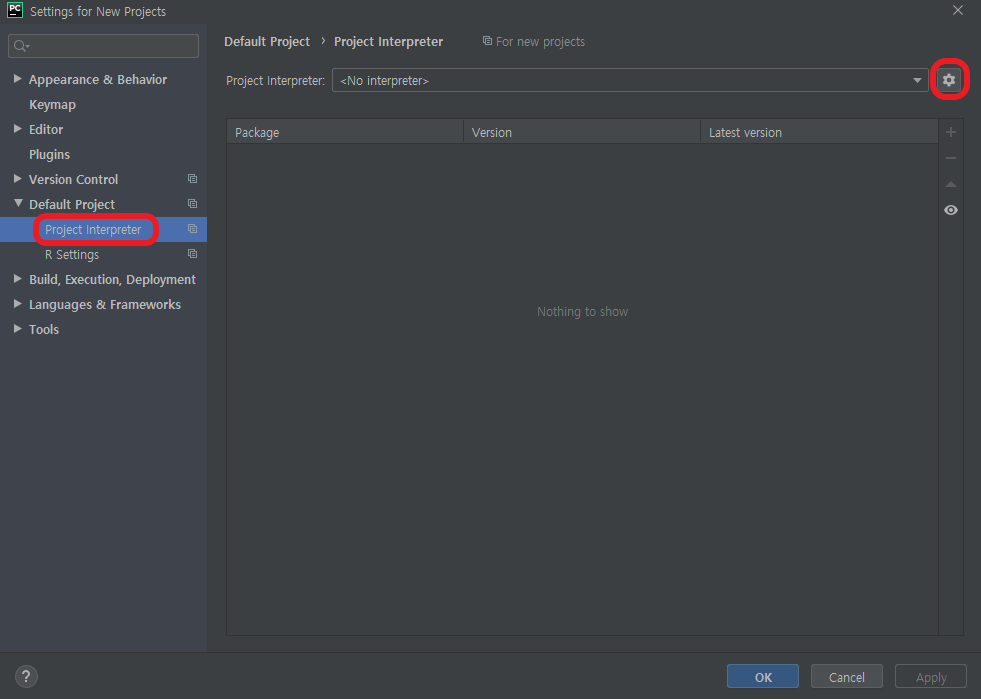The height and width of the screenshot is (699, 981).
Task: Focus the settings search field
Action: (103, 46)
